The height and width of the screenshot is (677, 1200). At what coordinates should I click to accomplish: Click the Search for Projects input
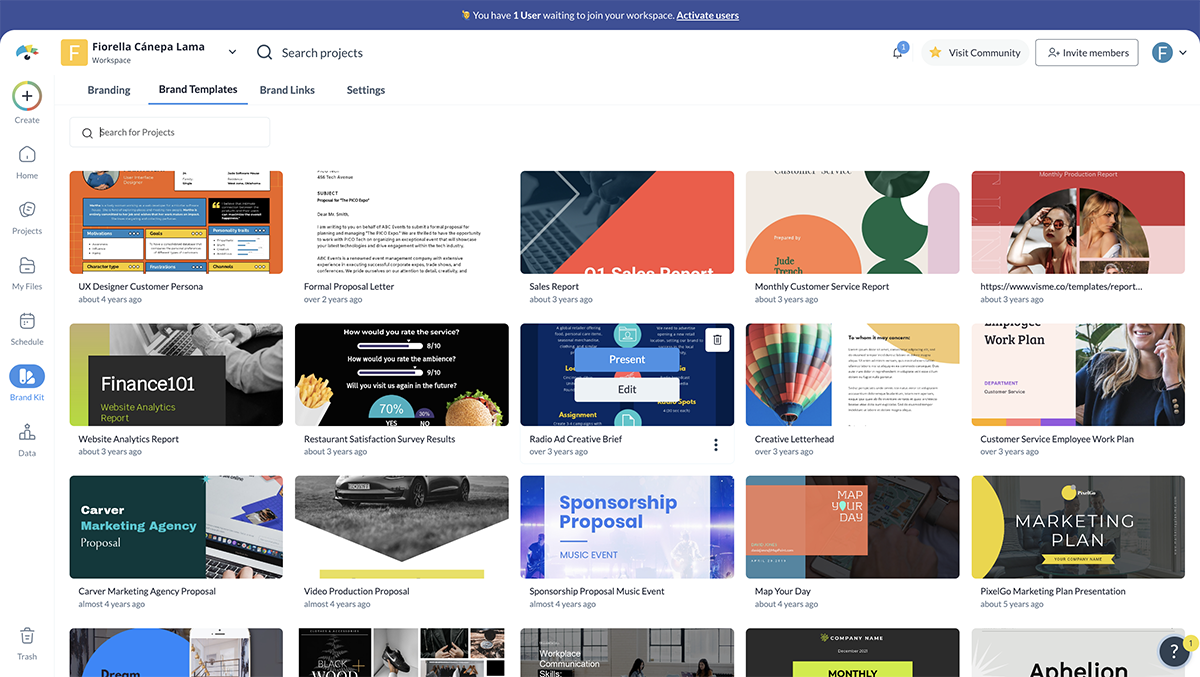tap(169, 132)
